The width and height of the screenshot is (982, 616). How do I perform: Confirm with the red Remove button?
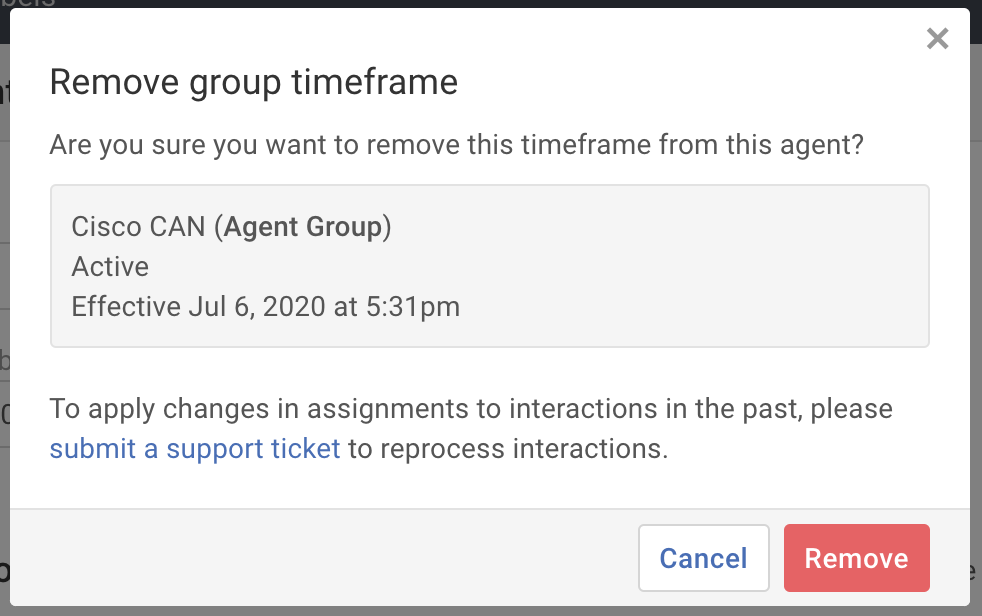point(856,558)
